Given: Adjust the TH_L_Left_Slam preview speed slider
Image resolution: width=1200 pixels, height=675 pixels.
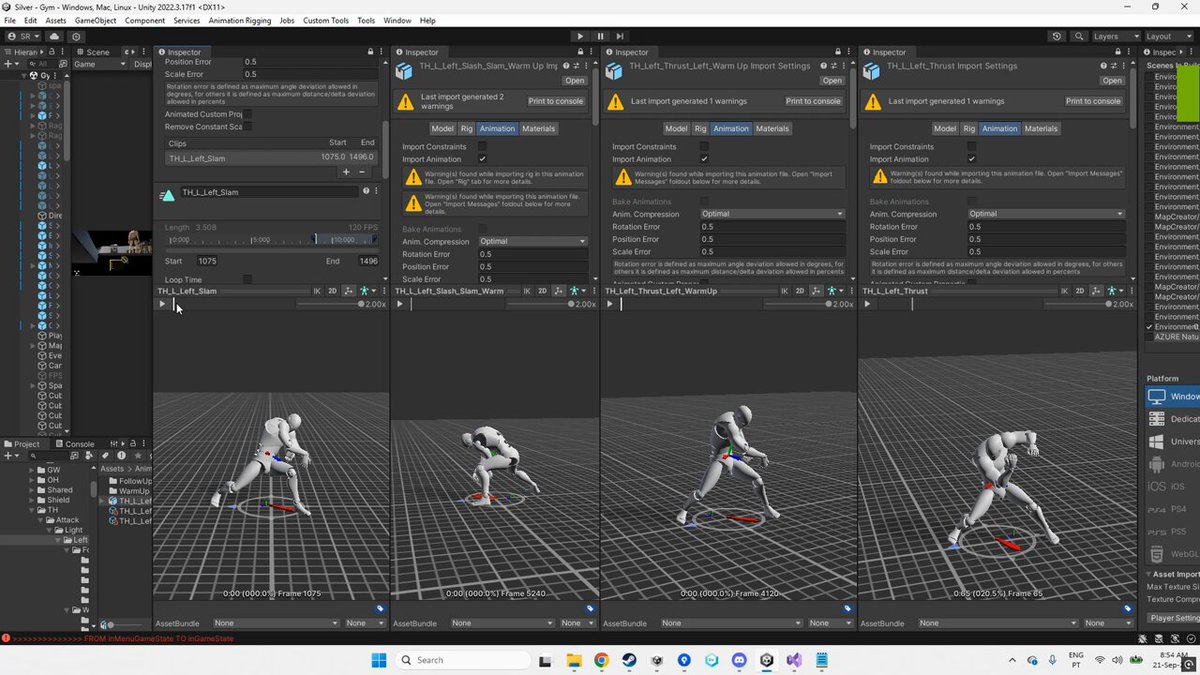Looking at the screenshot, I should [330, 304].
